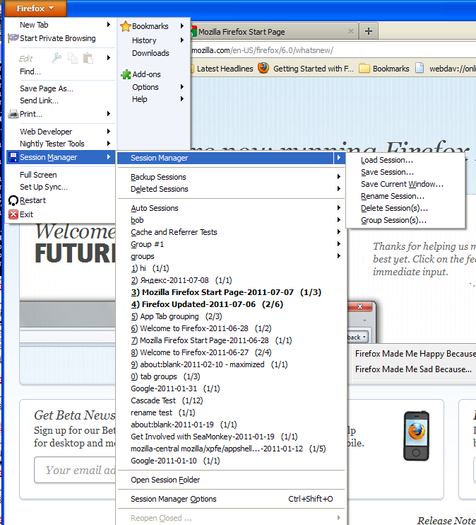Click the Session Manager floppy disk icon
Viewport: 476px width, 525px height.
pyautogui.click(x=13, y=157)
